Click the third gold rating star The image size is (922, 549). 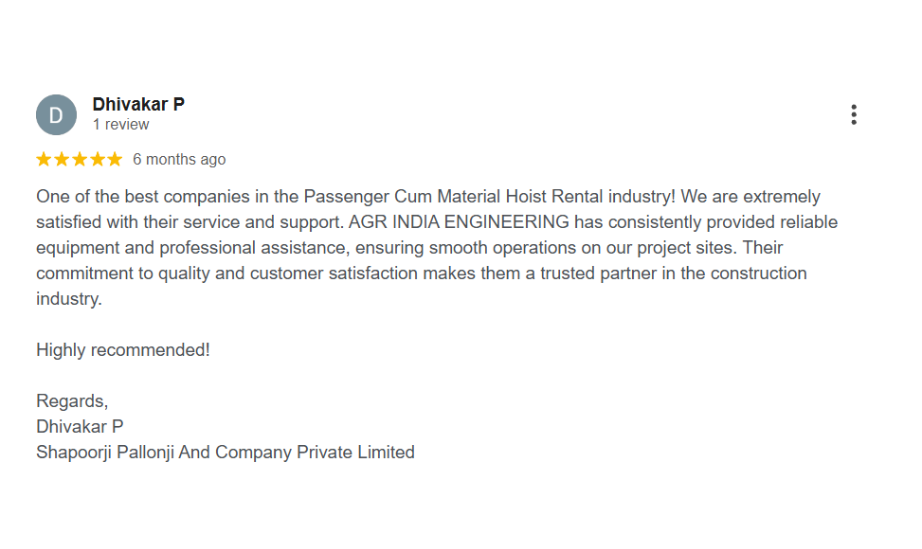click(79, 160)
